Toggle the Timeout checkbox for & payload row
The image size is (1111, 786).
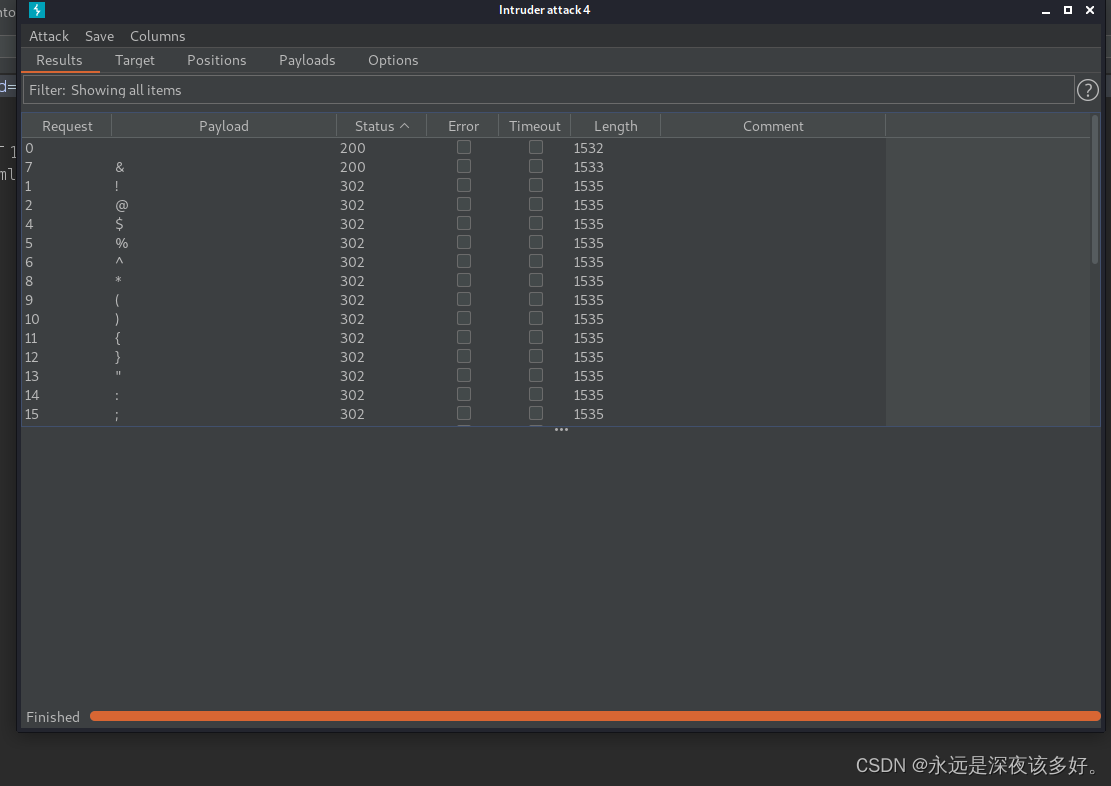click(536, 166)
